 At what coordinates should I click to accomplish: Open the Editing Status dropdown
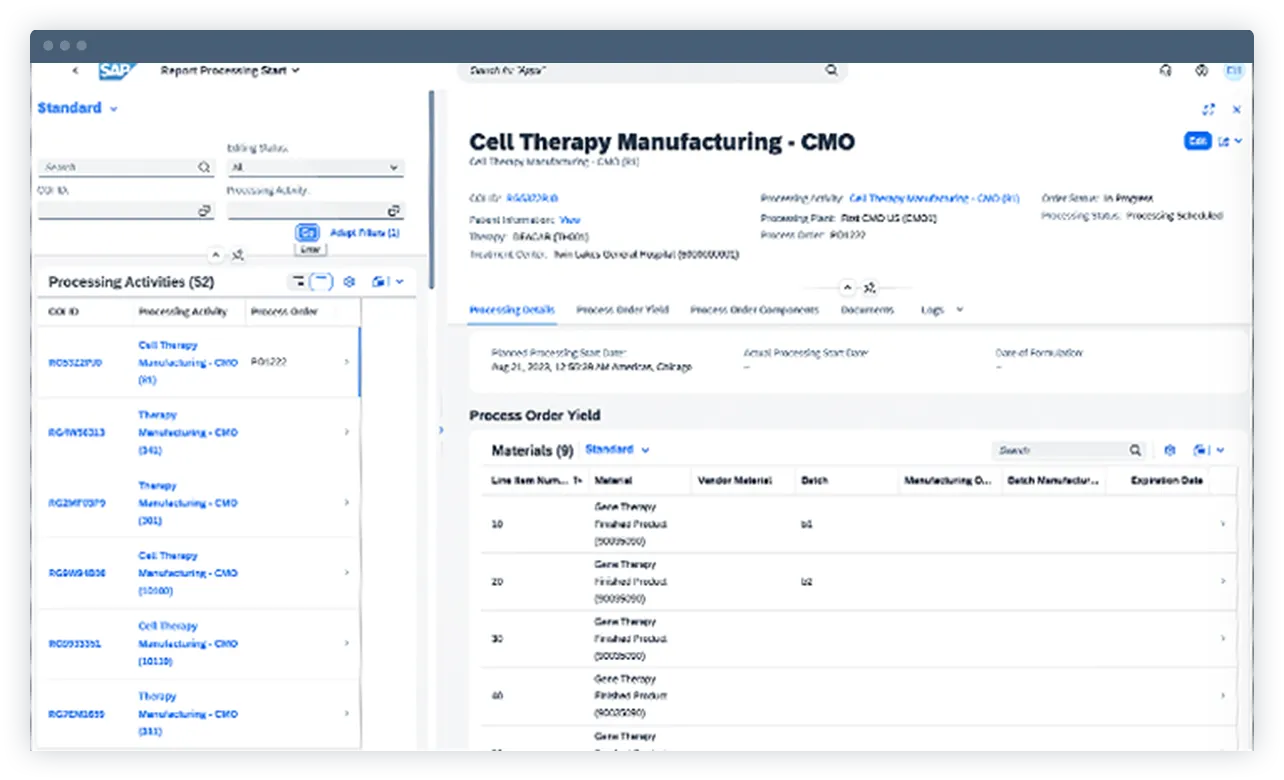pos(396,166)
